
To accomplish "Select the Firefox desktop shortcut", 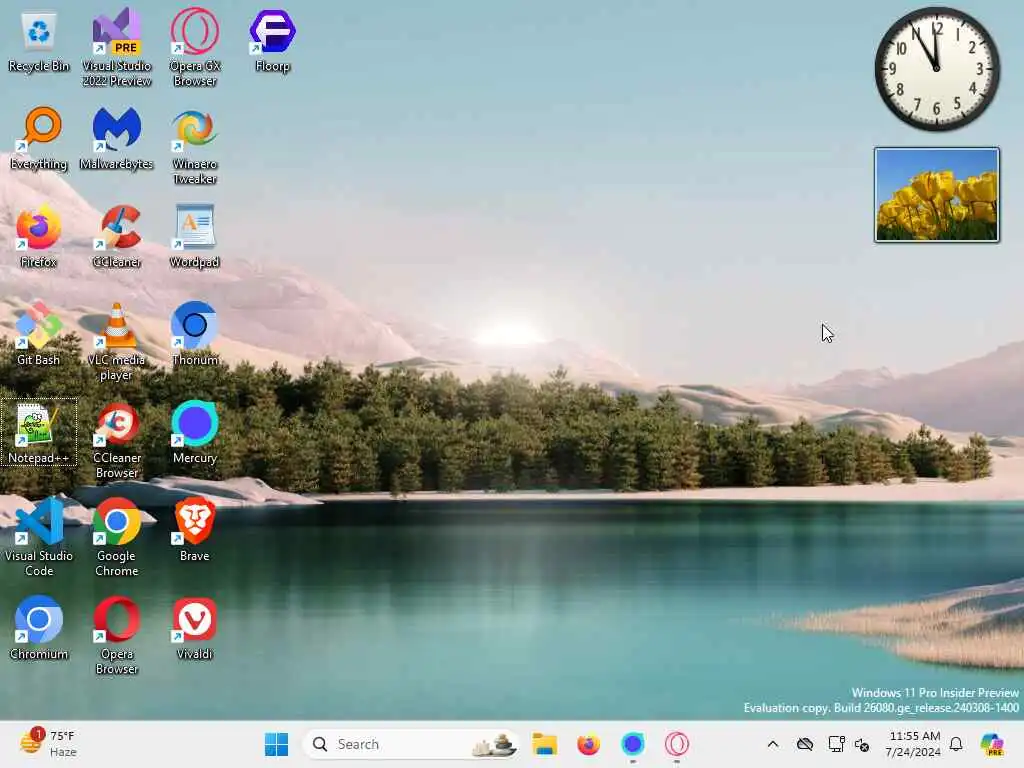I will [39, 237].
